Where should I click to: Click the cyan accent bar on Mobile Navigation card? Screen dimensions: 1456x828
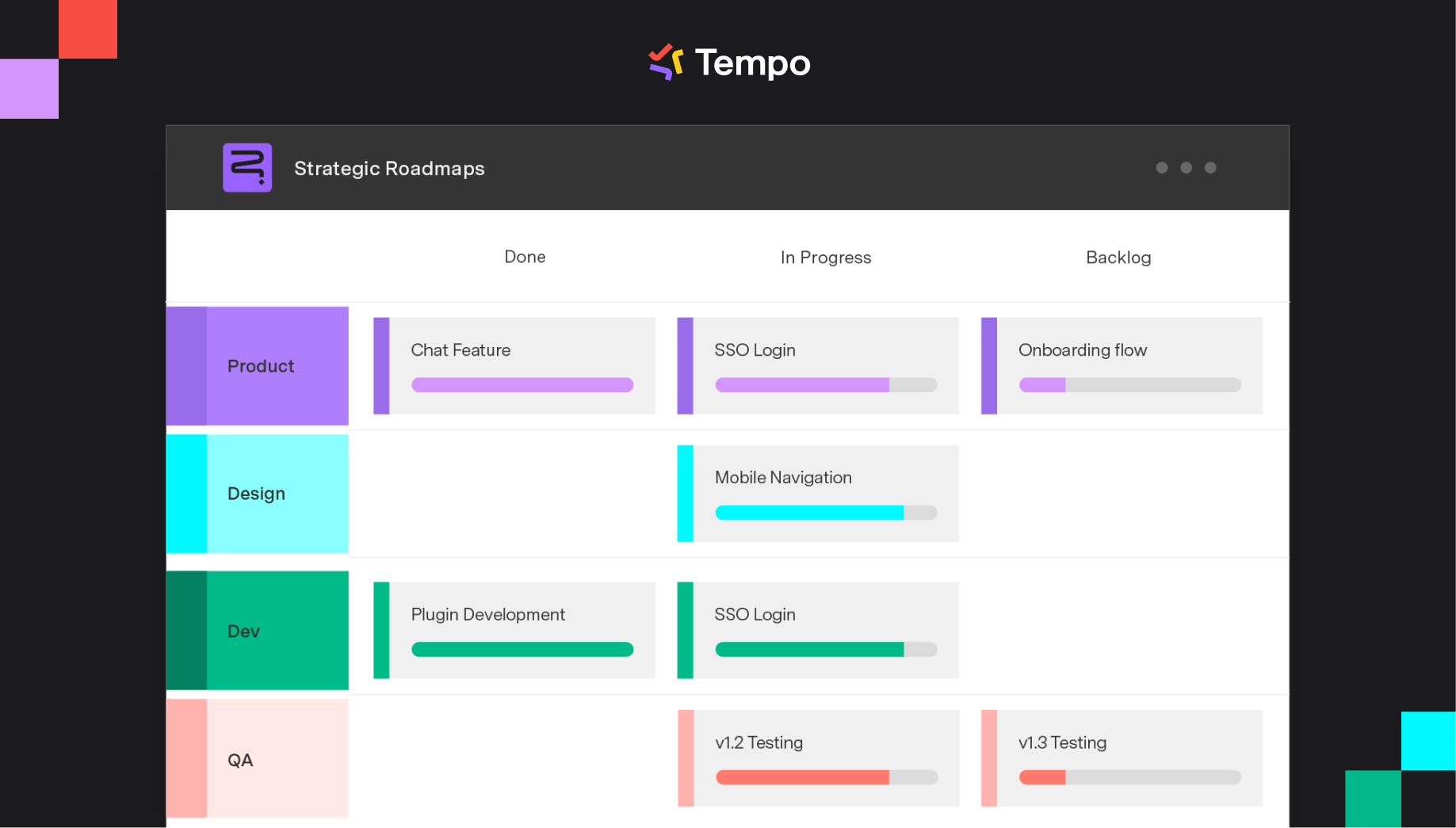684,493
